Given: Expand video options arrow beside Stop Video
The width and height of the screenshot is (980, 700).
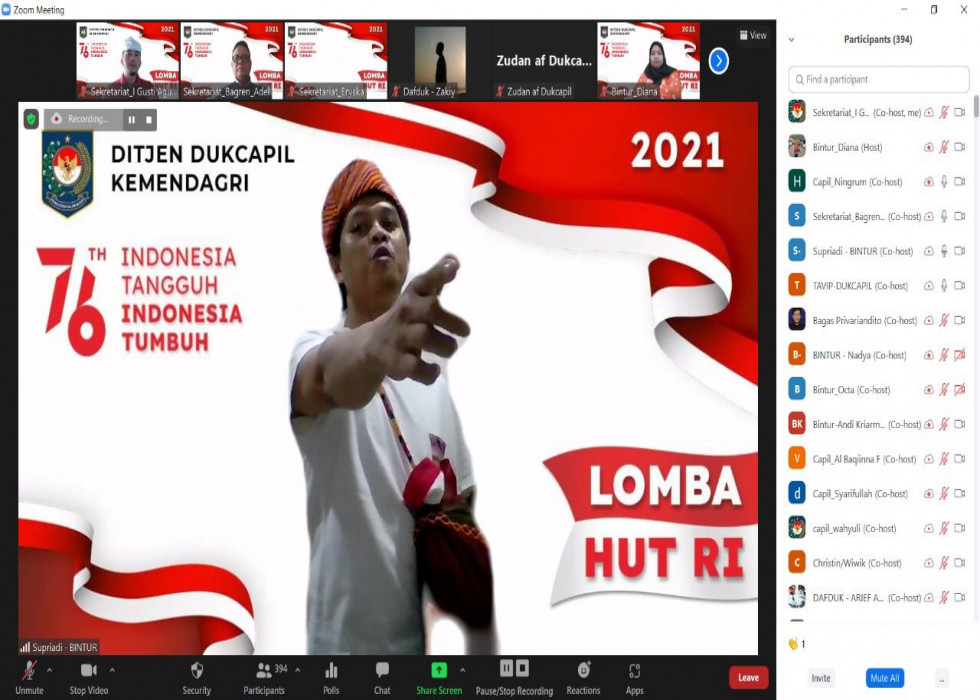Looking at the screenshot, I should (x=112, y=670).
